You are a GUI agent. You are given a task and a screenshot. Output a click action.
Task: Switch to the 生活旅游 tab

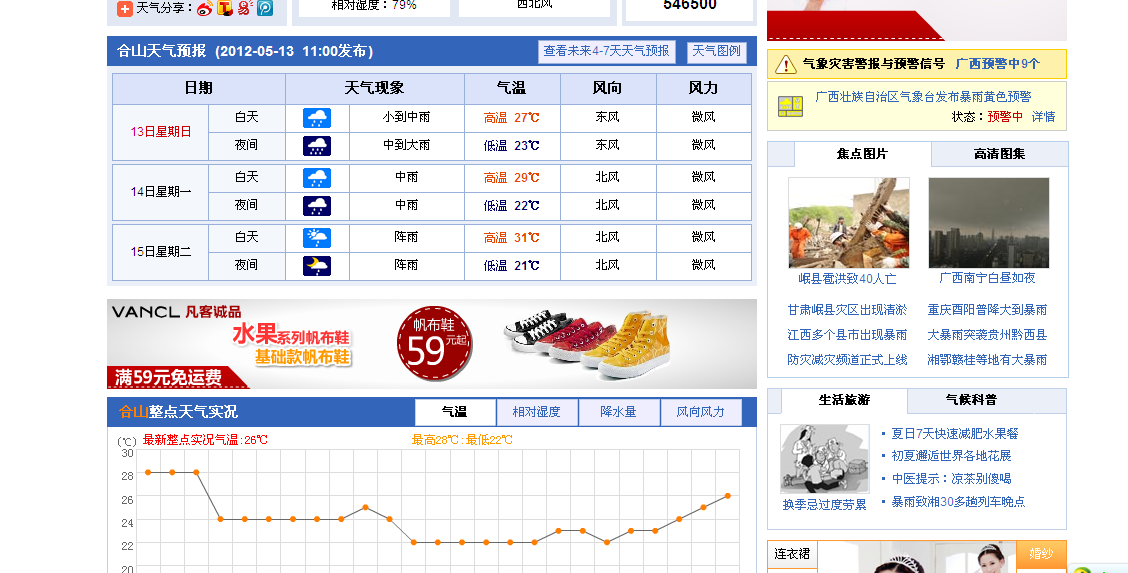pyautogui.click(x=844, y=400)
